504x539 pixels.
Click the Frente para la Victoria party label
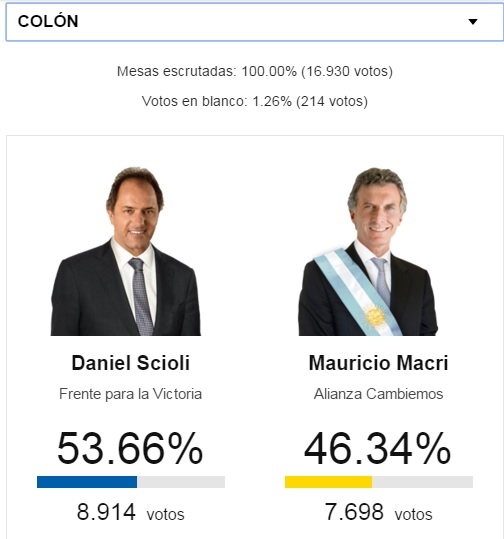131,394
